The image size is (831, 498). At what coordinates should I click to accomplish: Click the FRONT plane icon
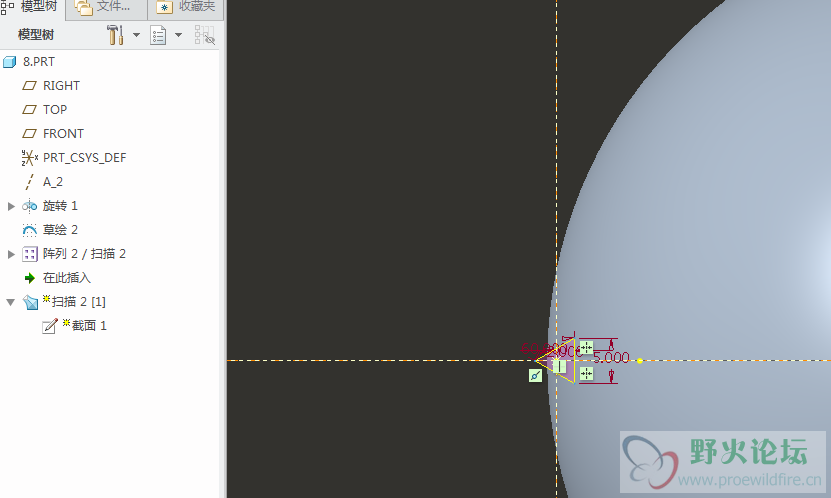[x=30, y=134]
